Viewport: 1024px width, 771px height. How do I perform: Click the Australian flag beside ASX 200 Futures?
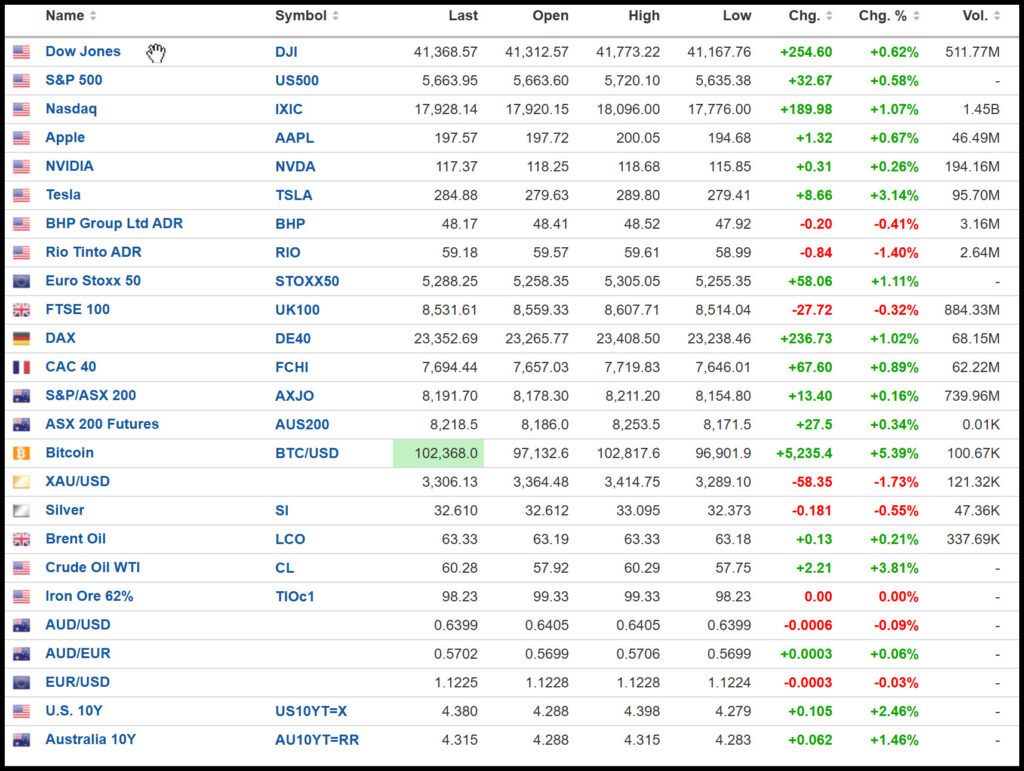pyautogui.click(x=22, y=425)
